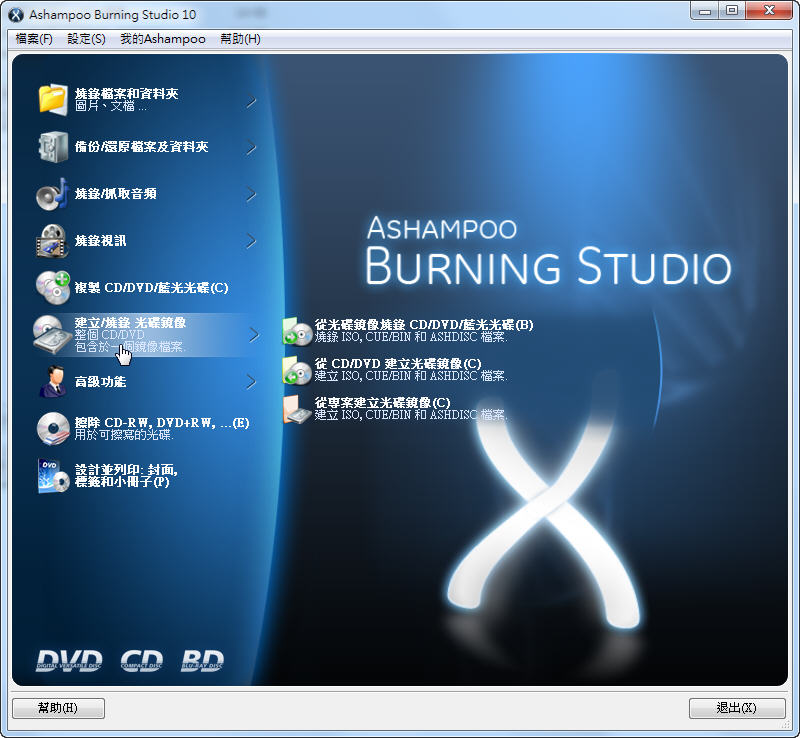Click the 燒錄視訊 label
This screenshot has height=738, width=800.
(100, 240)
